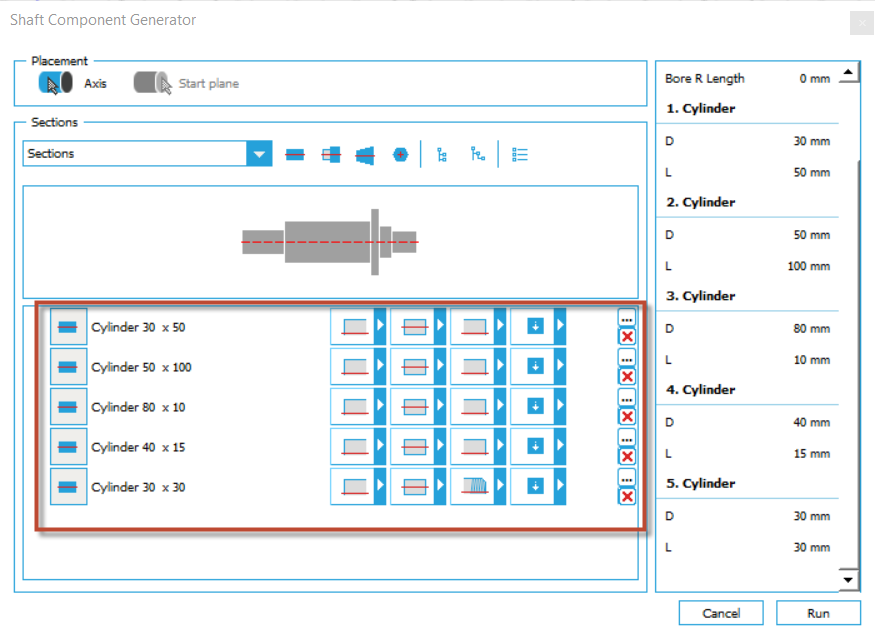This screenshot has width=875, height=639.
Task: Expand the first edge feature arrow of Cylinder 30 x 50
Action: [379, 325]
